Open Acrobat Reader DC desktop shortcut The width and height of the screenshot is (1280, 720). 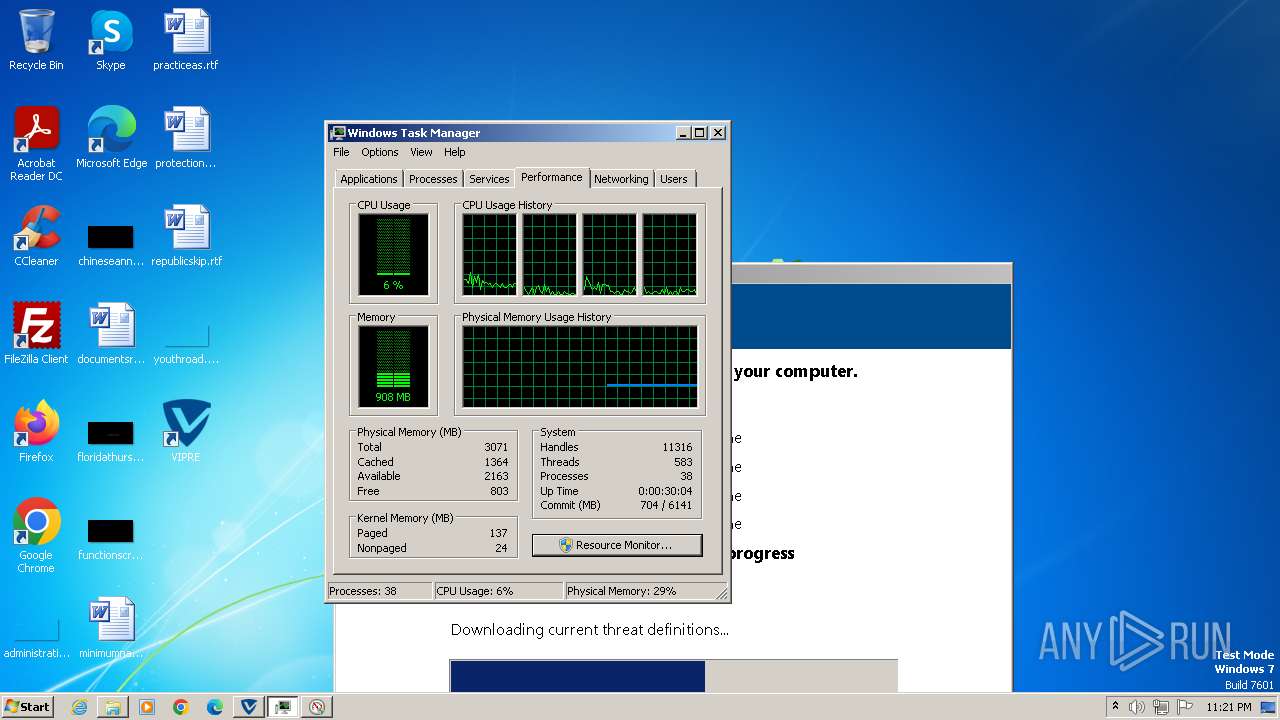click(x=36, y=143)
